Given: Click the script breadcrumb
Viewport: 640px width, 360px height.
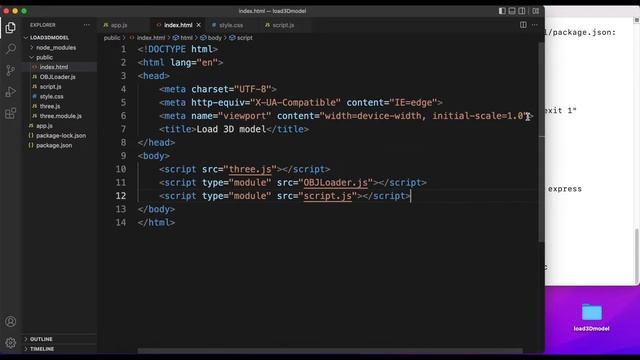Looking at the screenshot, I should [244, 38].
